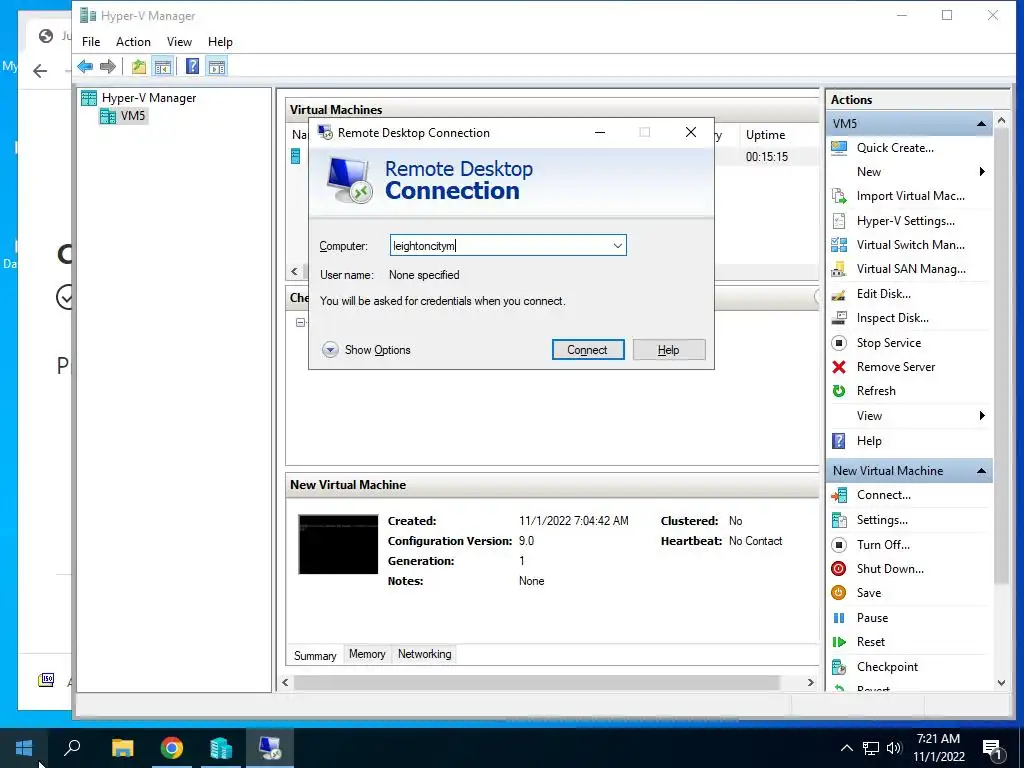1024x768 pixels.
Task: Click Save virtual machine action
Action: point(869,593)
